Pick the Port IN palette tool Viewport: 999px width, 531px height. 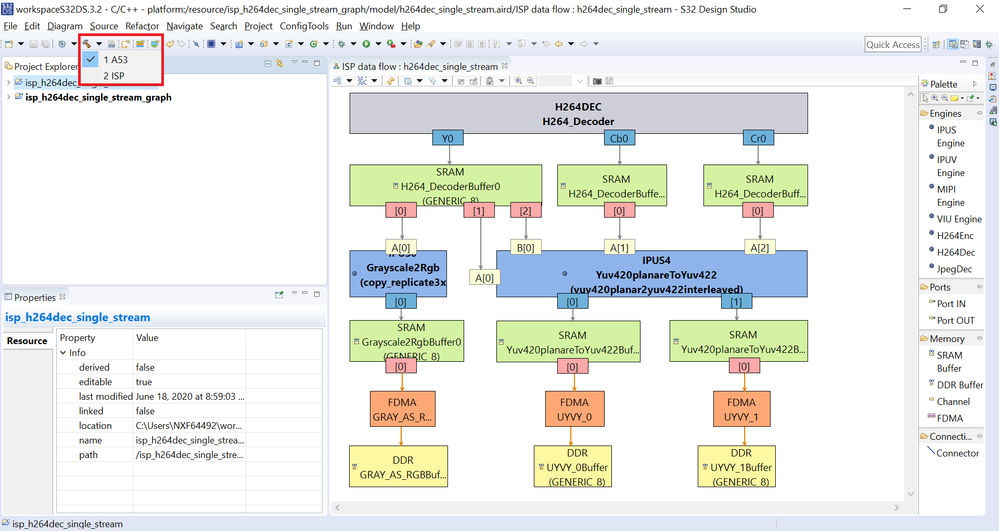coord(947,303)
